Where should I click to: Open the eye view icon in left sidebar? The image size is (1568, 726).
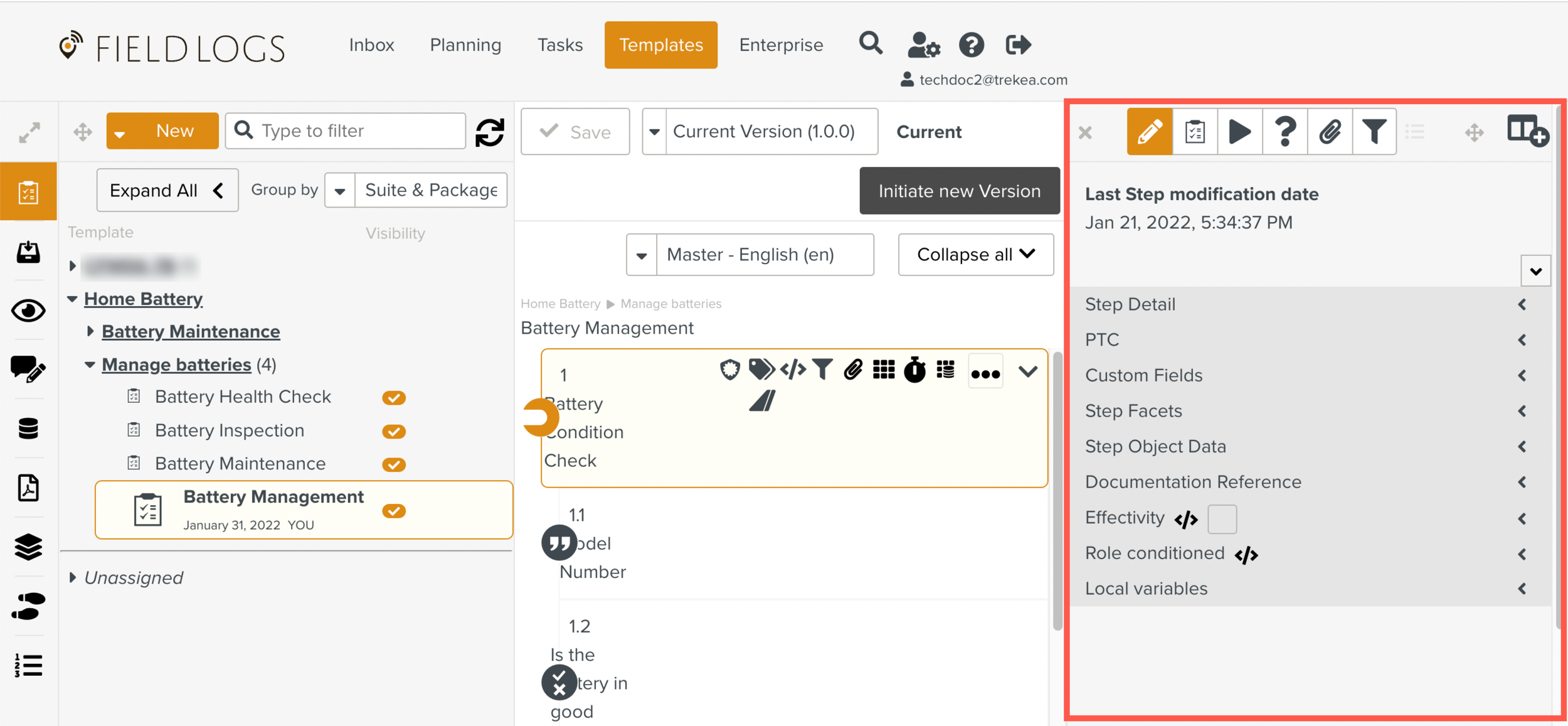pos(28,311)
